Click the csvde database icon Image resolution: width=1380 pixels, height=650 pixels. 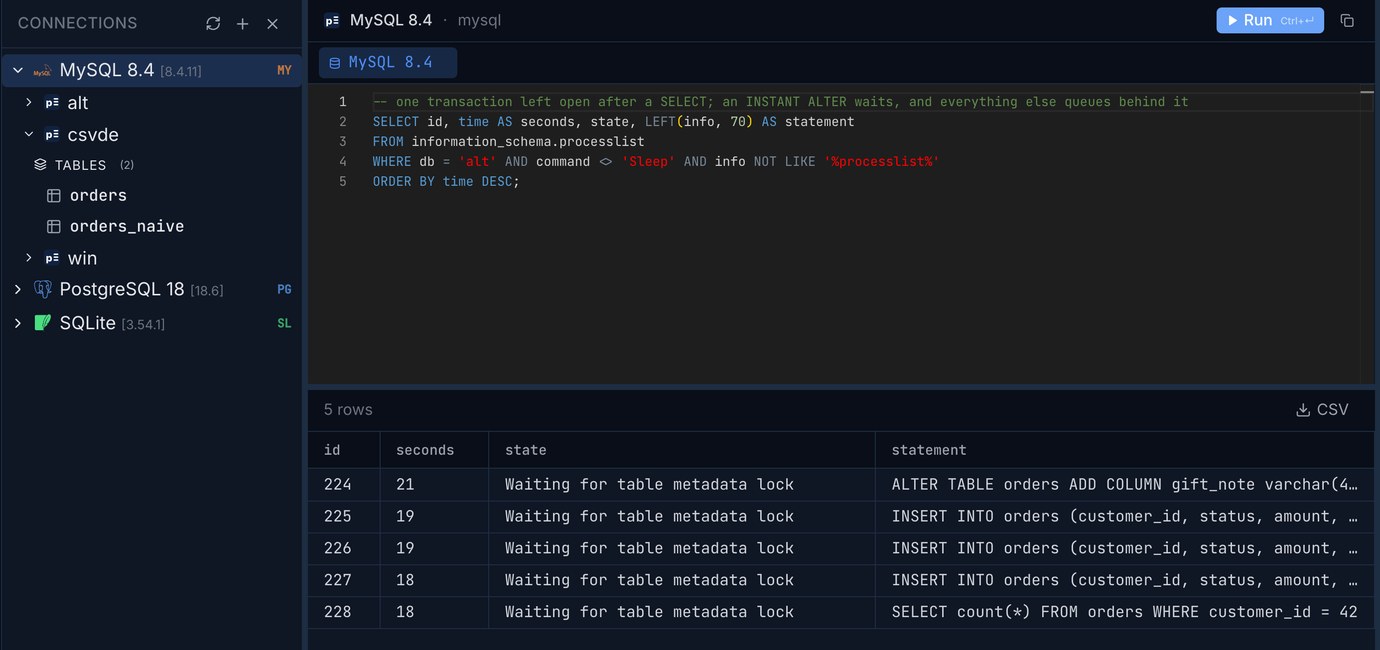click(x=52, y=134)
